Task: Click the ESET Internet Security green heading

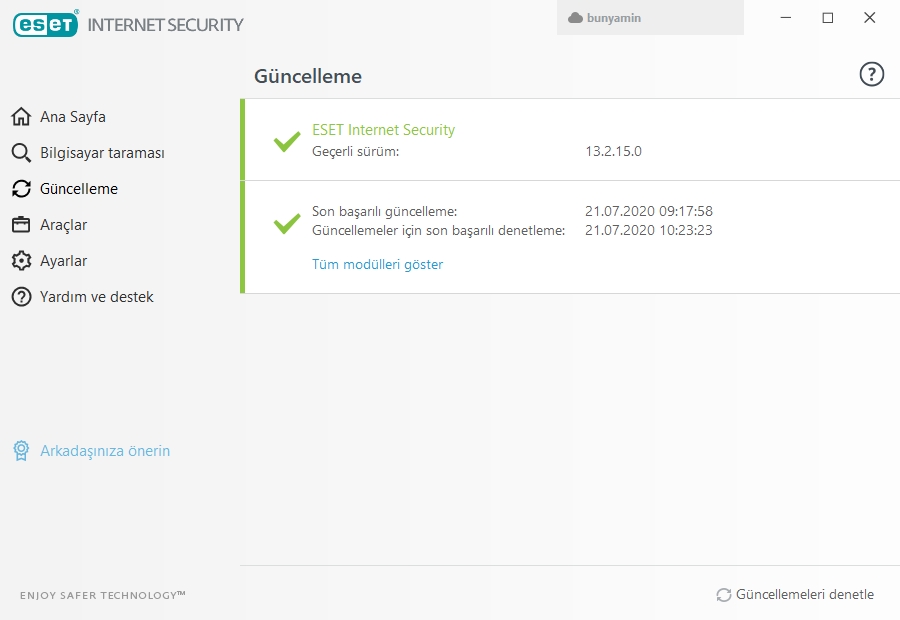Action: pyautogui.click(x=383, y=130)
